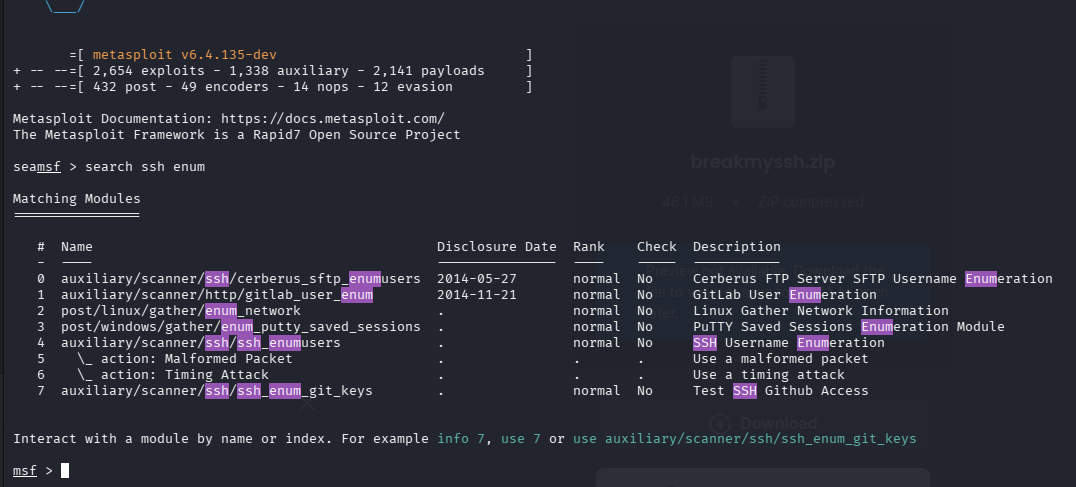Click the typed 'search ssh enum' command
The height and width of the screenshot is (487, 1076).
point(145,167)
